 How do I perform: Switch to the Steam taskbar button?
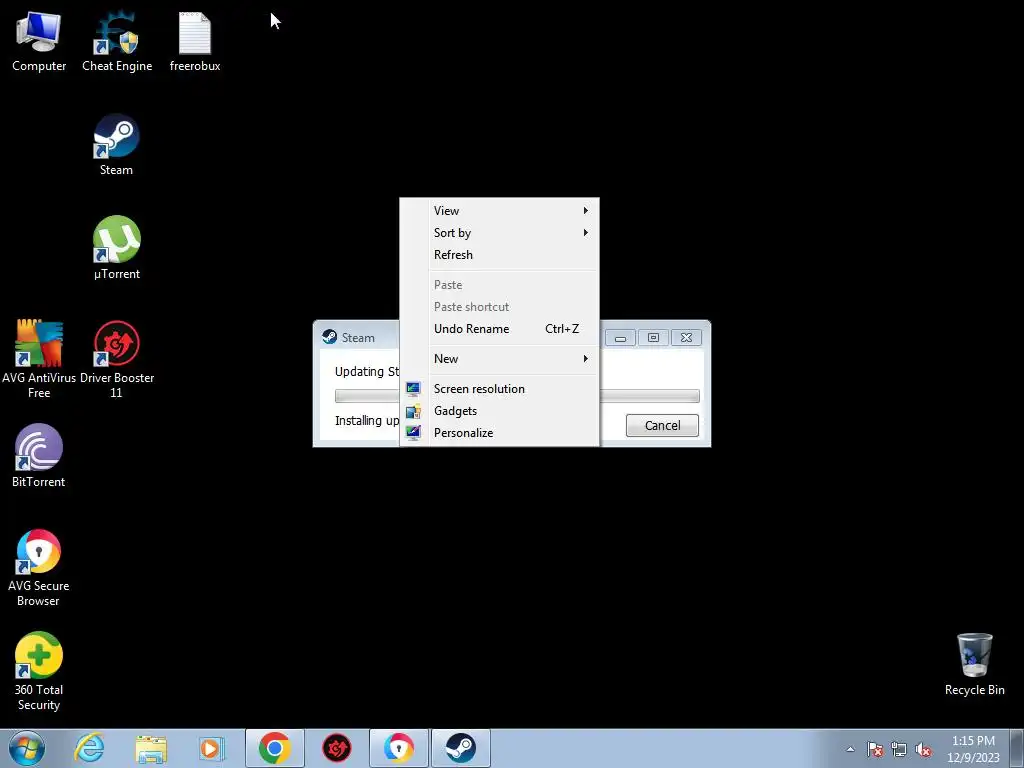click(460, 748)
